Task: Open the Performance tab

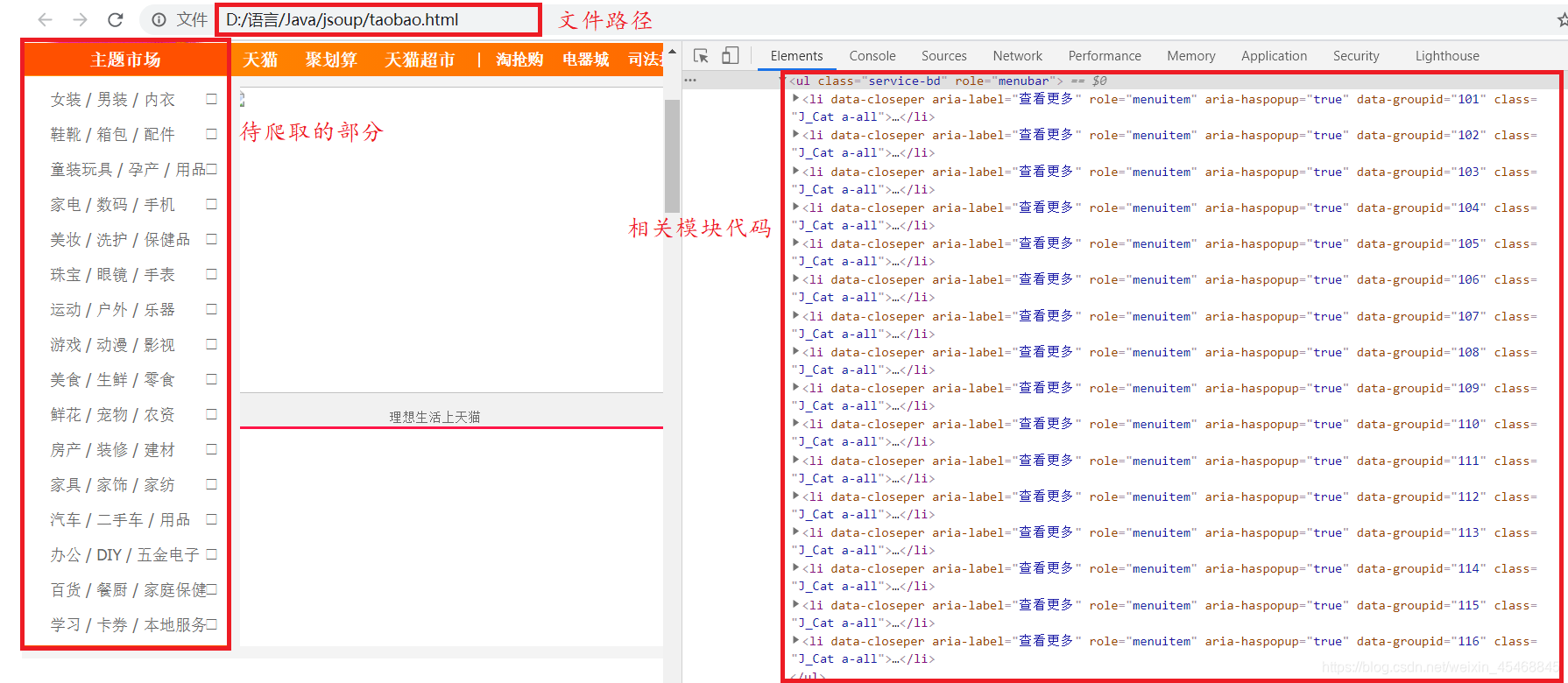Action: coord(1105,56)
